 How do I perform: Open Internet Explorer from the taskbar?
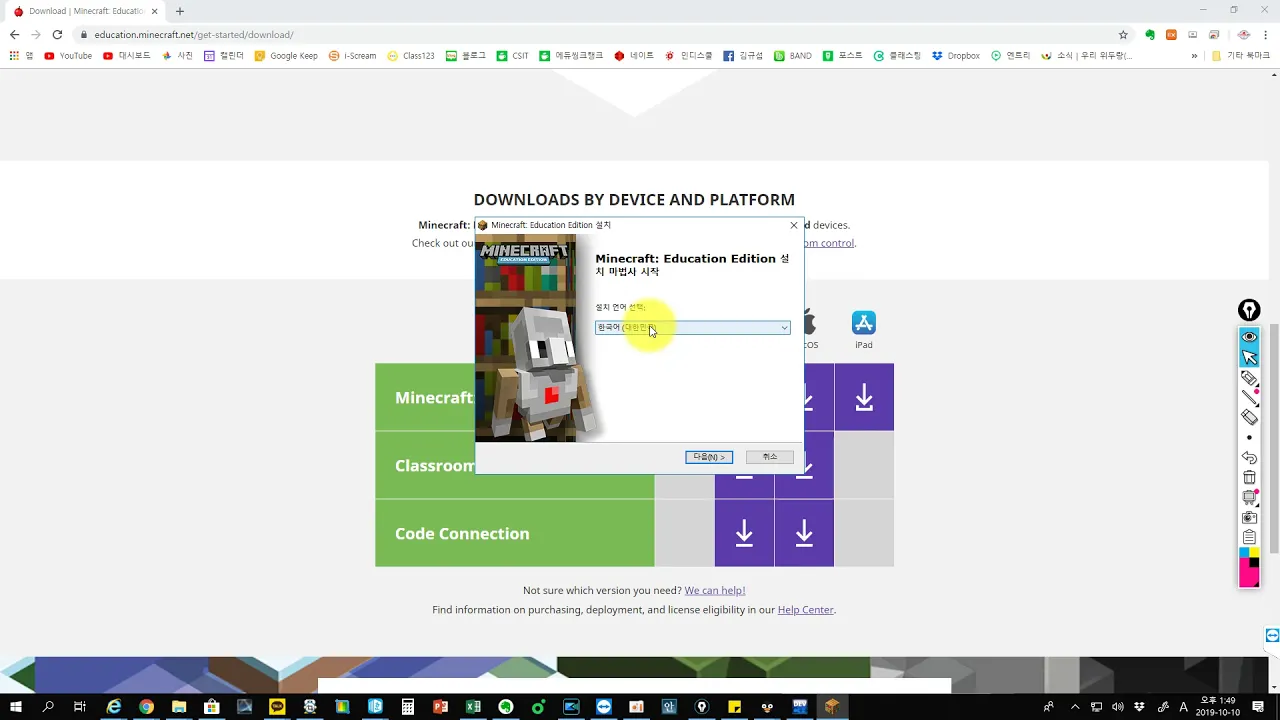(x=114, y=707)
